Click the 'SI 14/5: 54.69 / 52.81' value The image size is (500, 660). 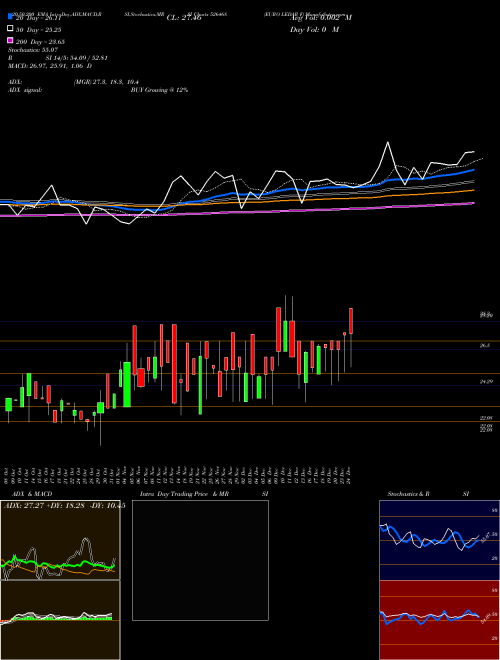[77, 58]
